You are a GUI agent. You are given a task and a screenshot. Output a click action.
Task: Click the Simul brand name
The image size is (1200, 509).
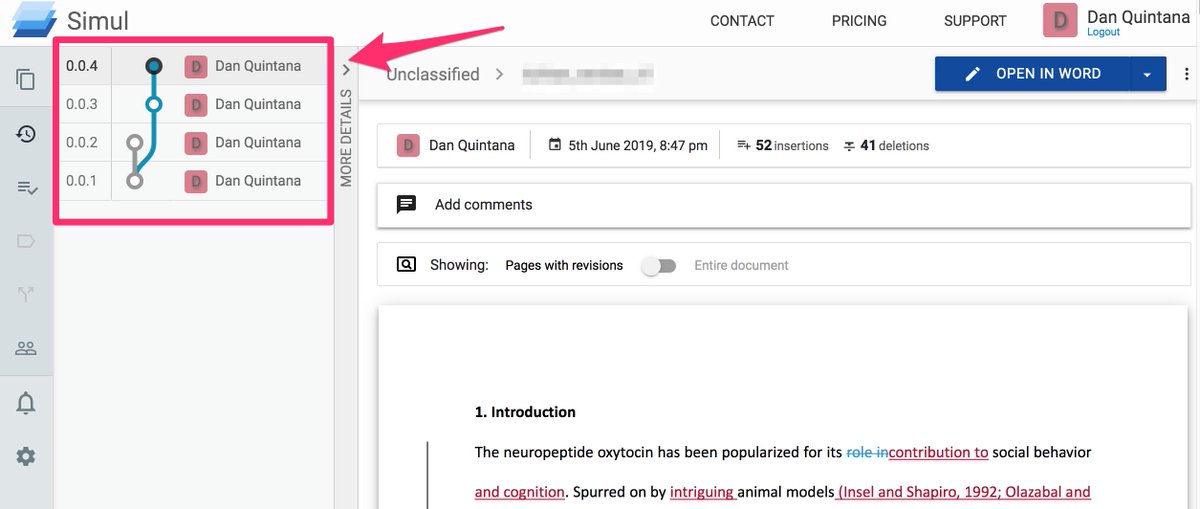tap(98, 20)
